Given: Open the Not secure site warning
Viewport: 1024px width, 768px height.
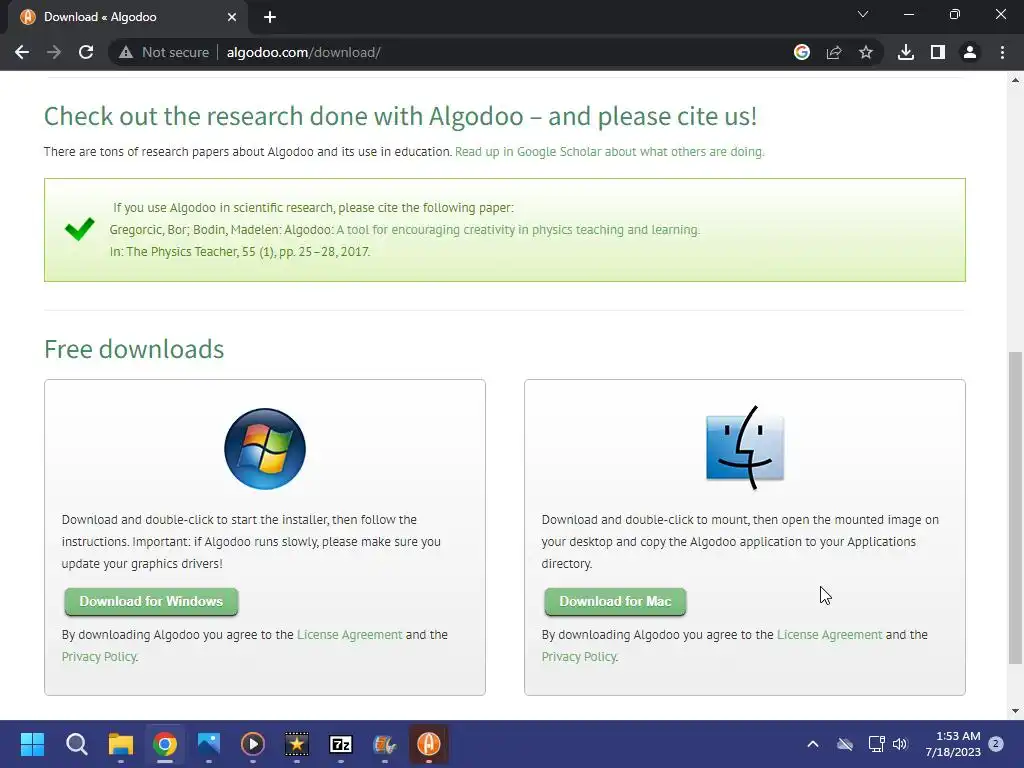Looking at the screenshot, I should coord(164,52).
